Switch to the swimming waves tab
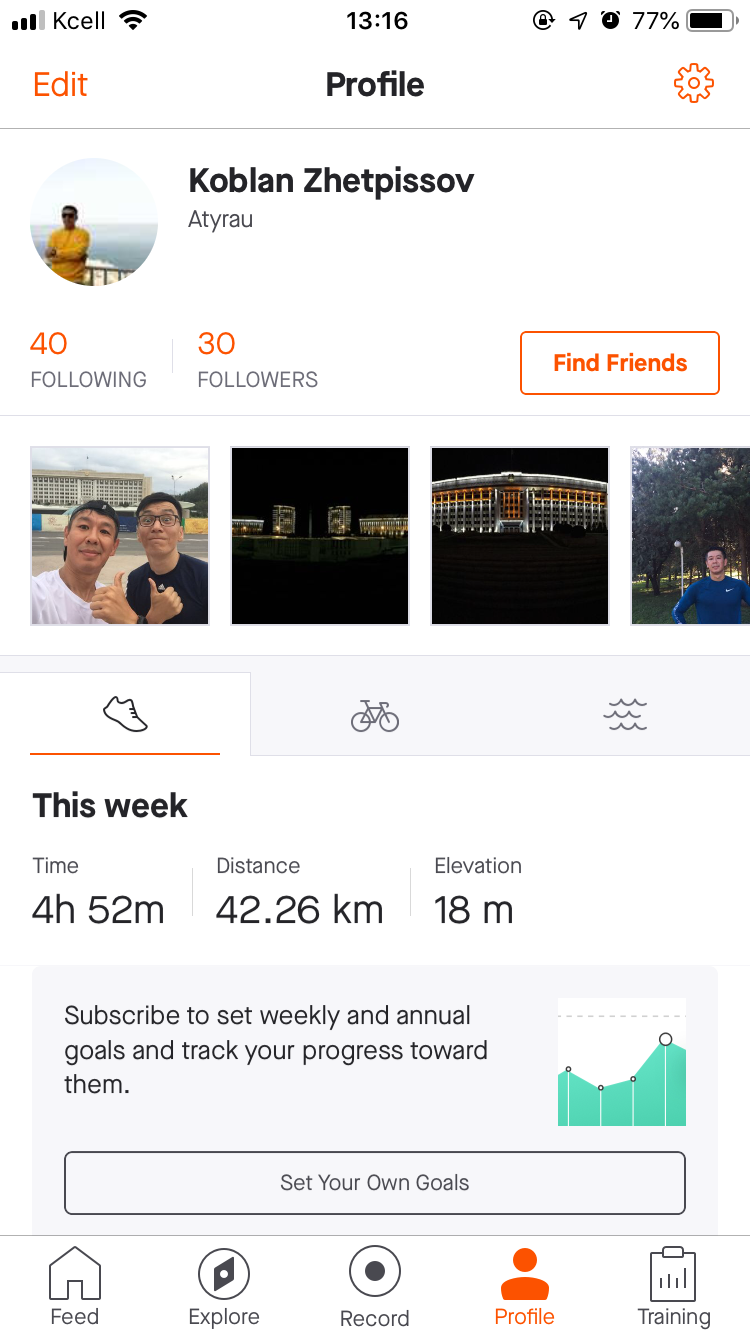 click(x=626, y=715)
